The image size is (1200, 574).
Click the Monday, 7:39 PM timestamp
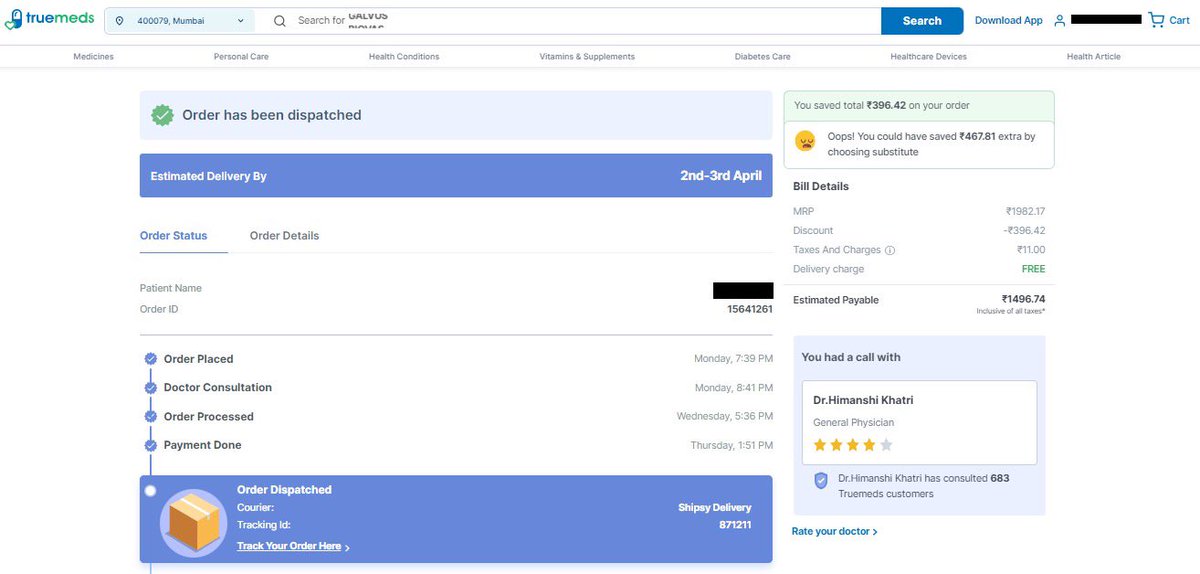click(733, 358)
